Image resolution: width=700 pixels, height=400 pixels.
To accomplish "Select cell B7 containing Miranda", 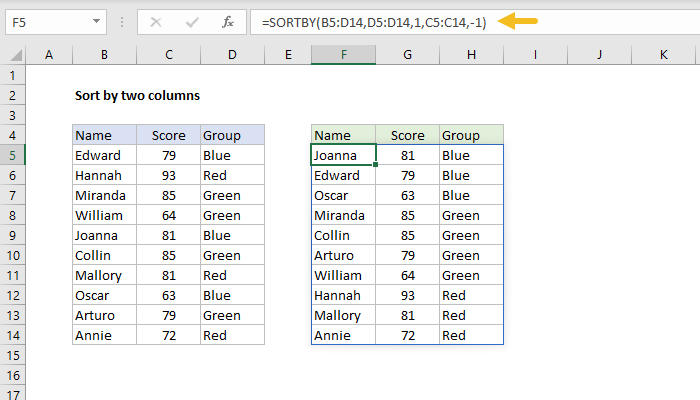I will click(x=104, y=196).
